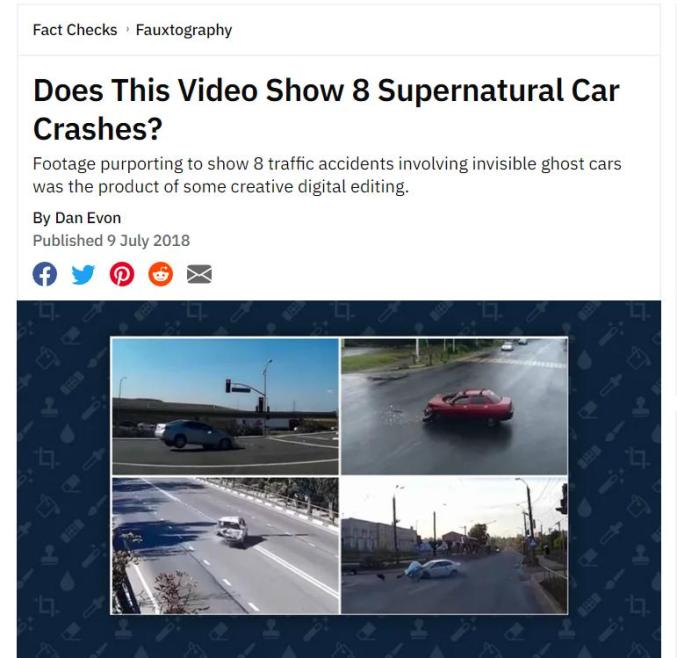
Task: Click the dark blue featured image banner
Action: (338, 479)
